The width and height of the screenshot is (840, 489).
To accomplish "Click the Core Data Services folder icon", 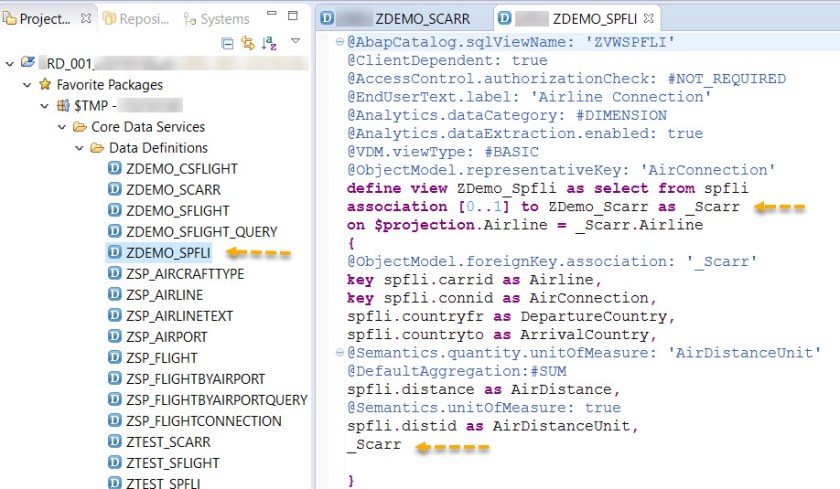I will tap(80, 127).
